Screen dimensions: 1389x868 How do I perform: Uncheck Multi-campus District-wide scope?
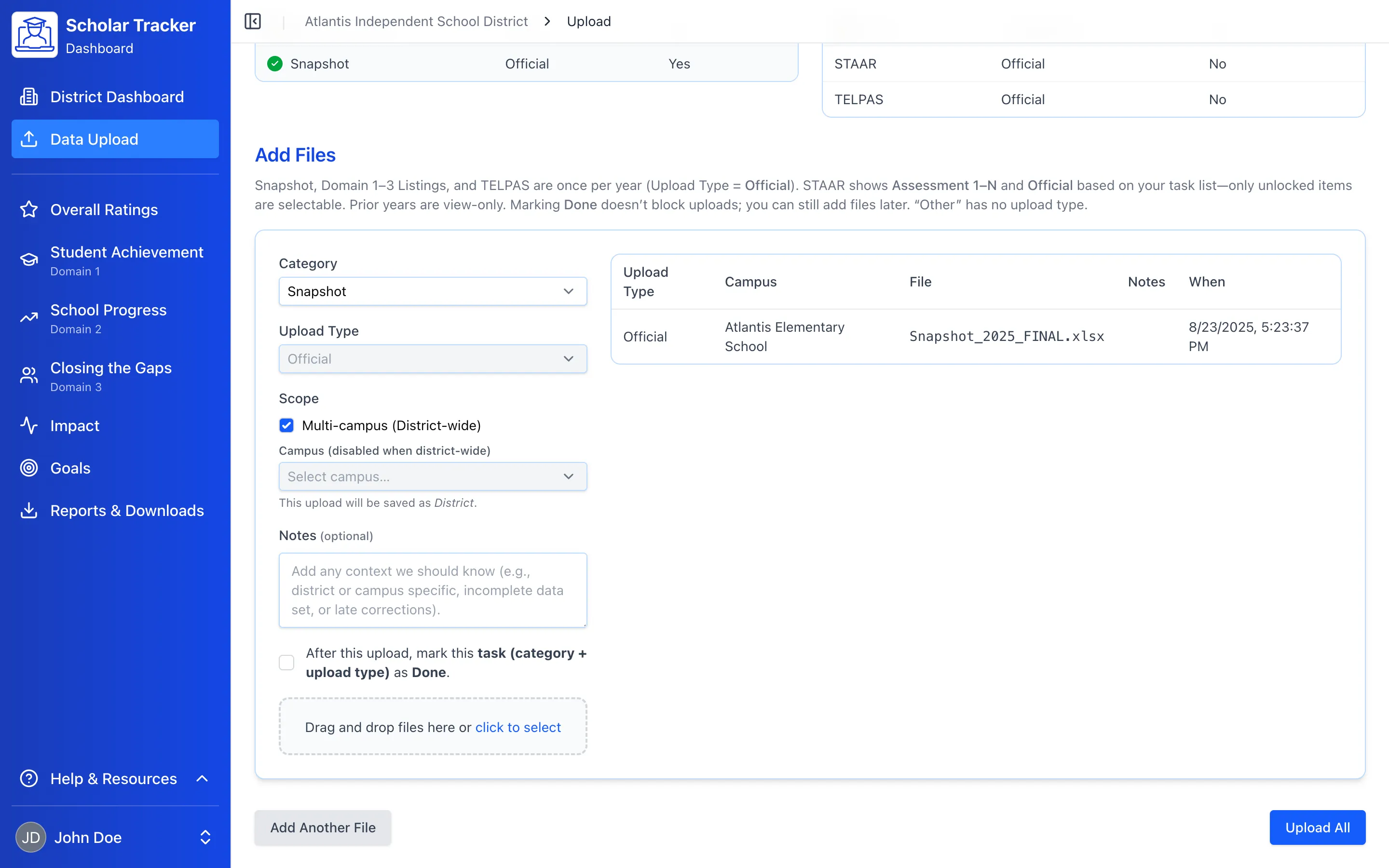286,425
